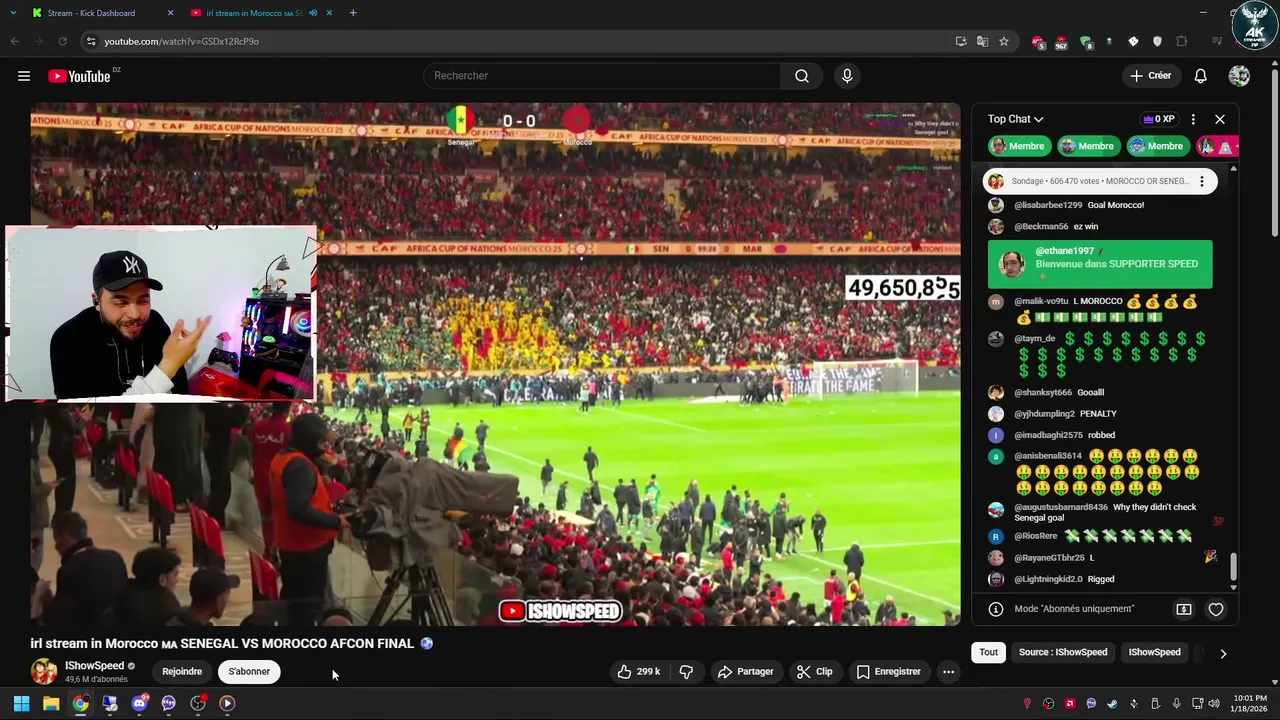Open the YouTube account avatar menu
The image size is (1280, 720).
point(1239,76)
